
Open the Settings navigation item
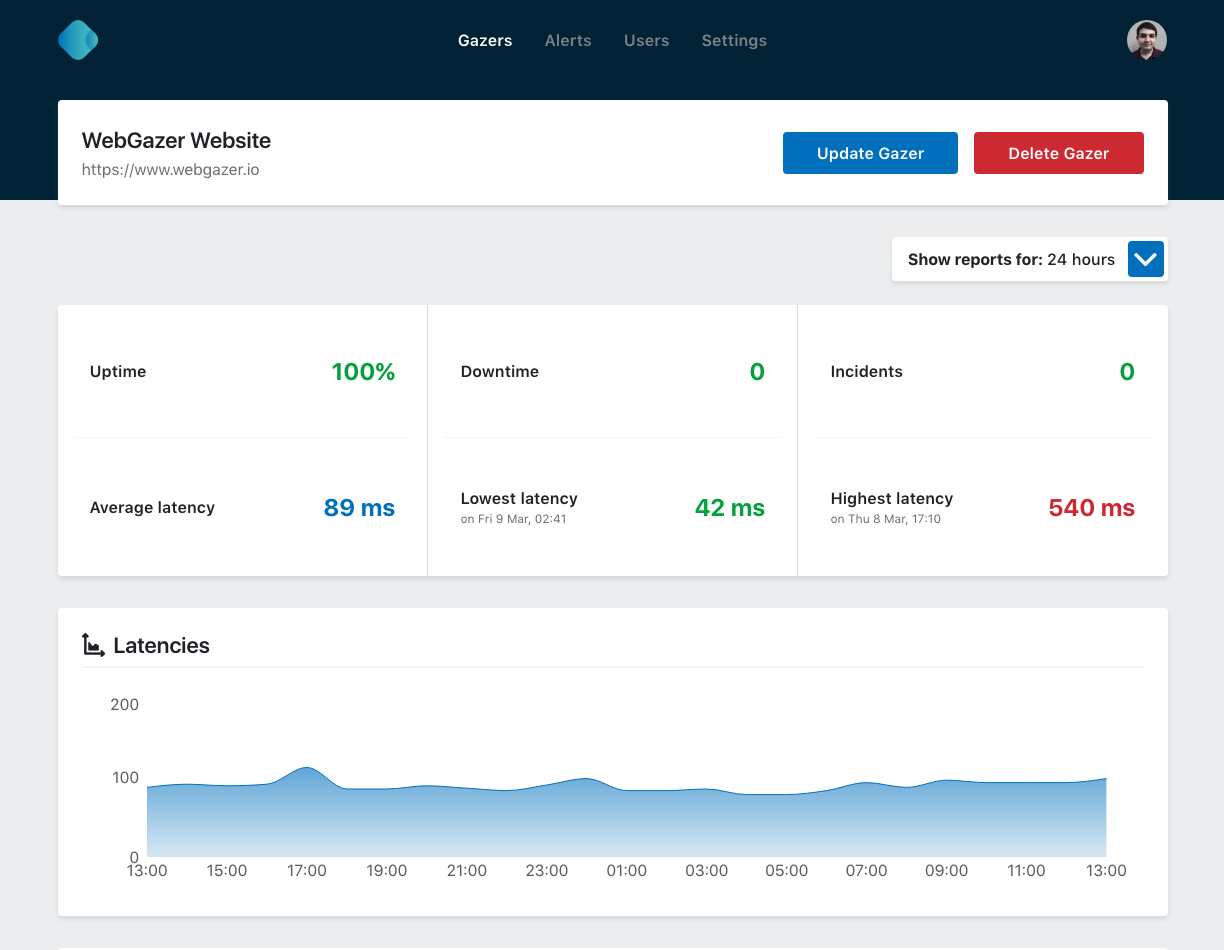coord(734,41)
